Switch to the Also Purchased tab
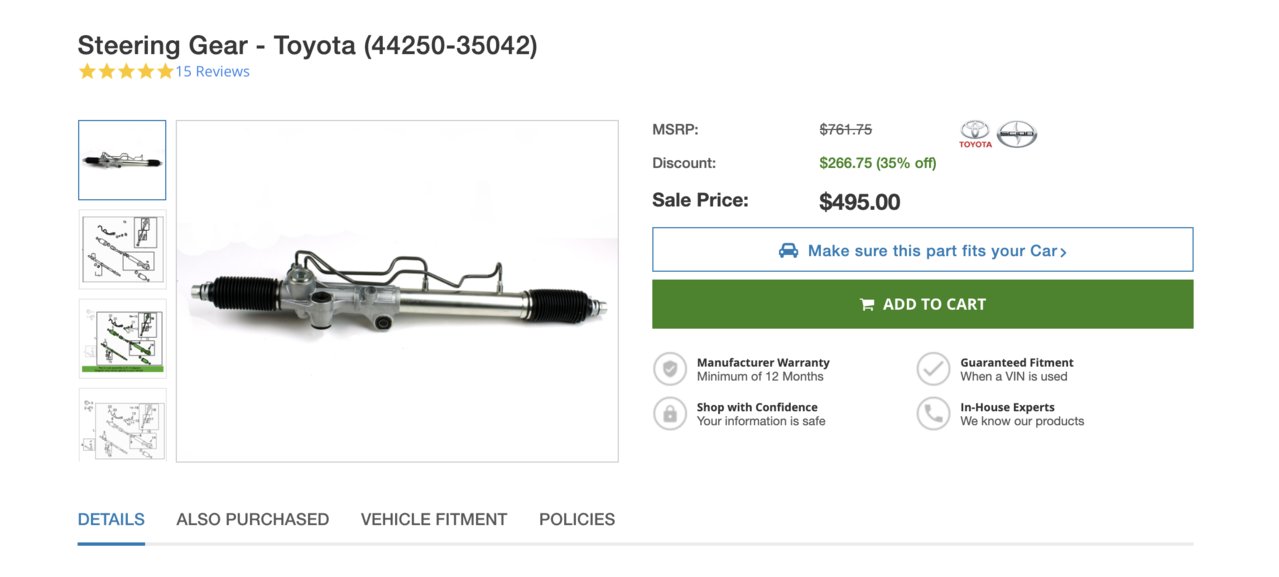 [x=252, y=519]
